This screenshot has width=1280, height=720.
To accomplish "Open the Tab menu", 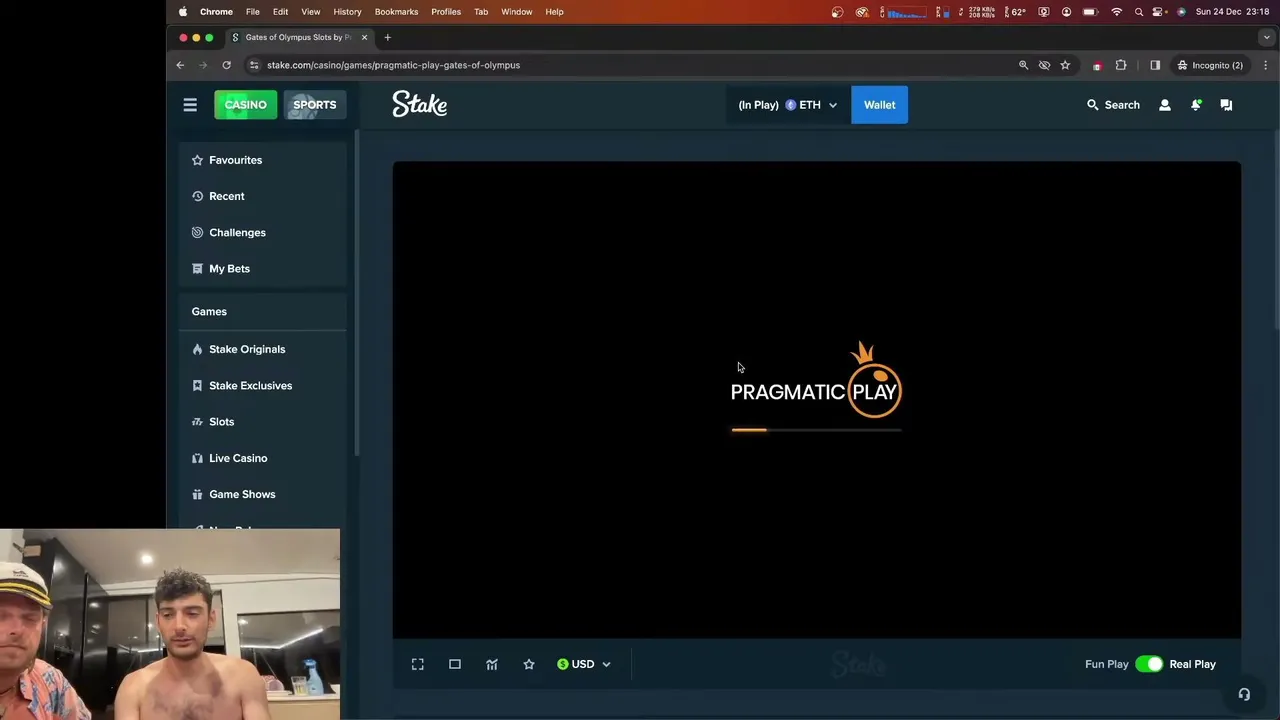I will [481, 12].
